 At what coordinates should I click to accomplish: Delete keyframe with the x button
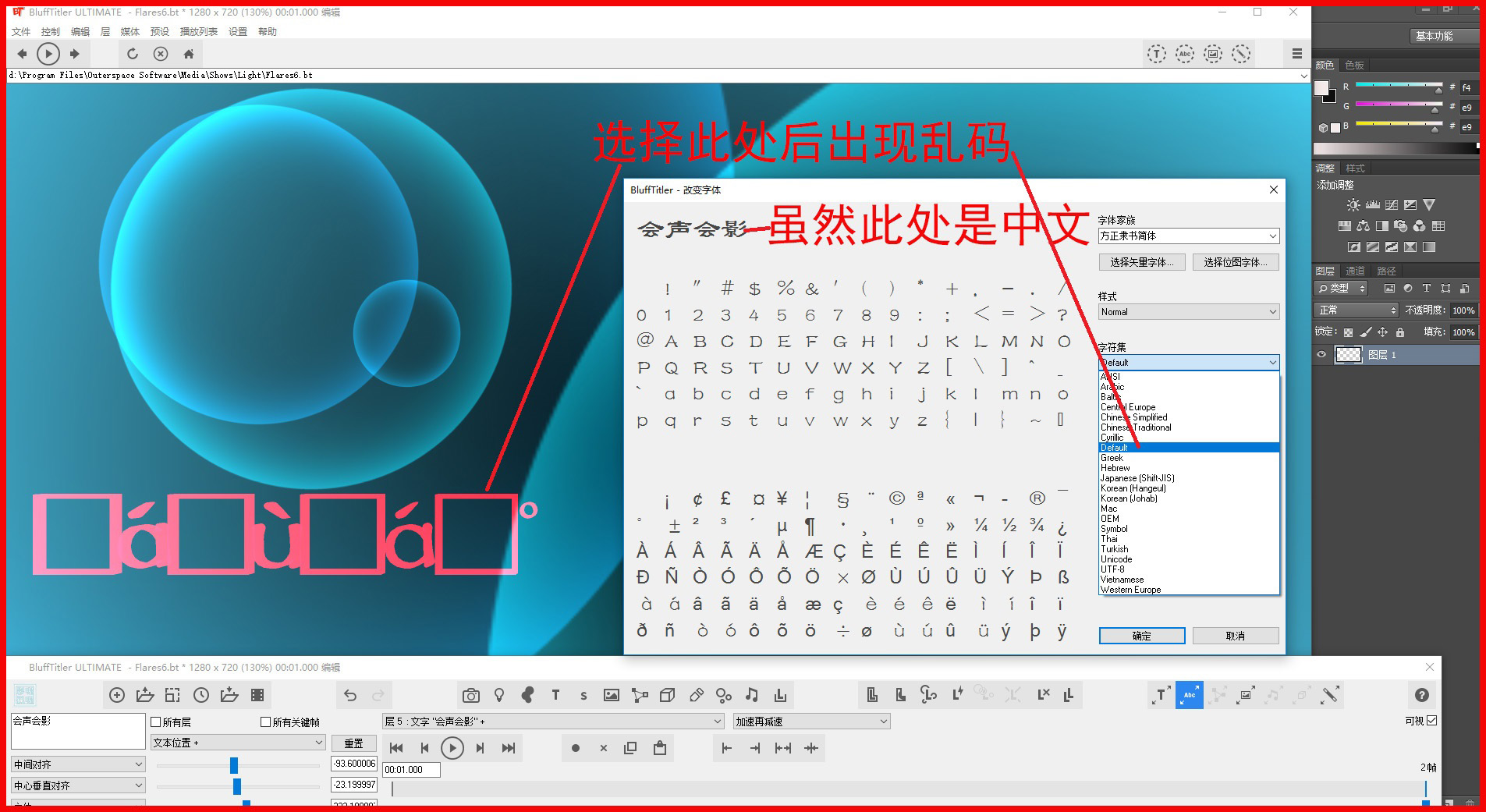point(603,748)
